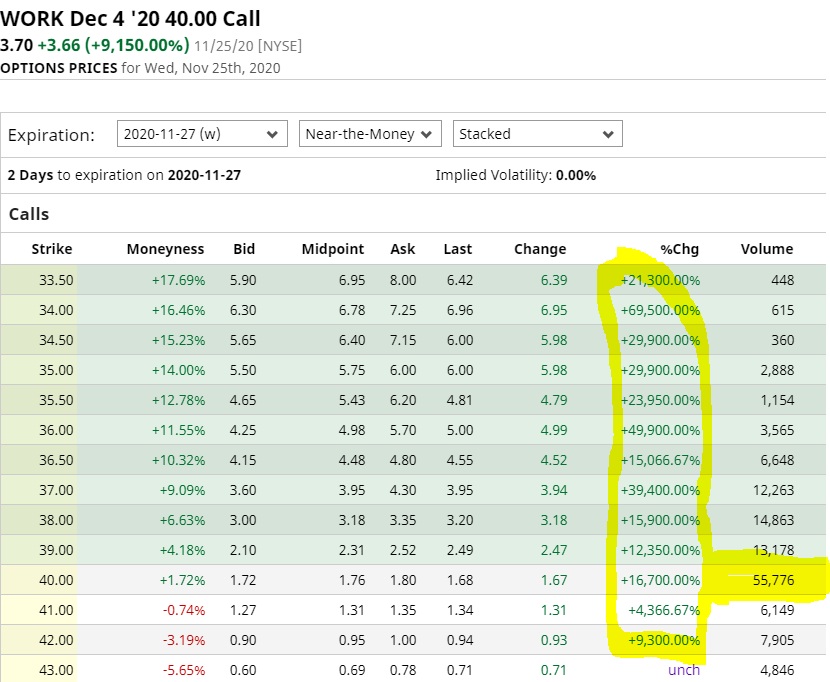Expand the Near-the-Money filter dropdown

pos(370,134)
